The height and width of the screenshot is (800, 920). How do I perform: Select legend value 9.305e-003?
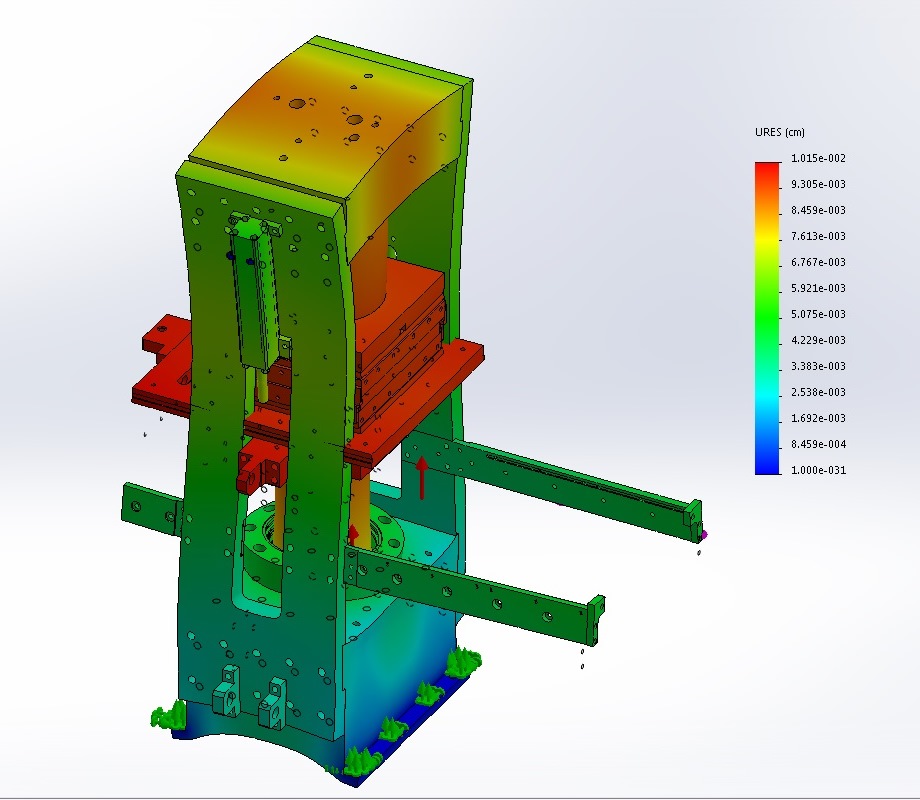(818, 184)
